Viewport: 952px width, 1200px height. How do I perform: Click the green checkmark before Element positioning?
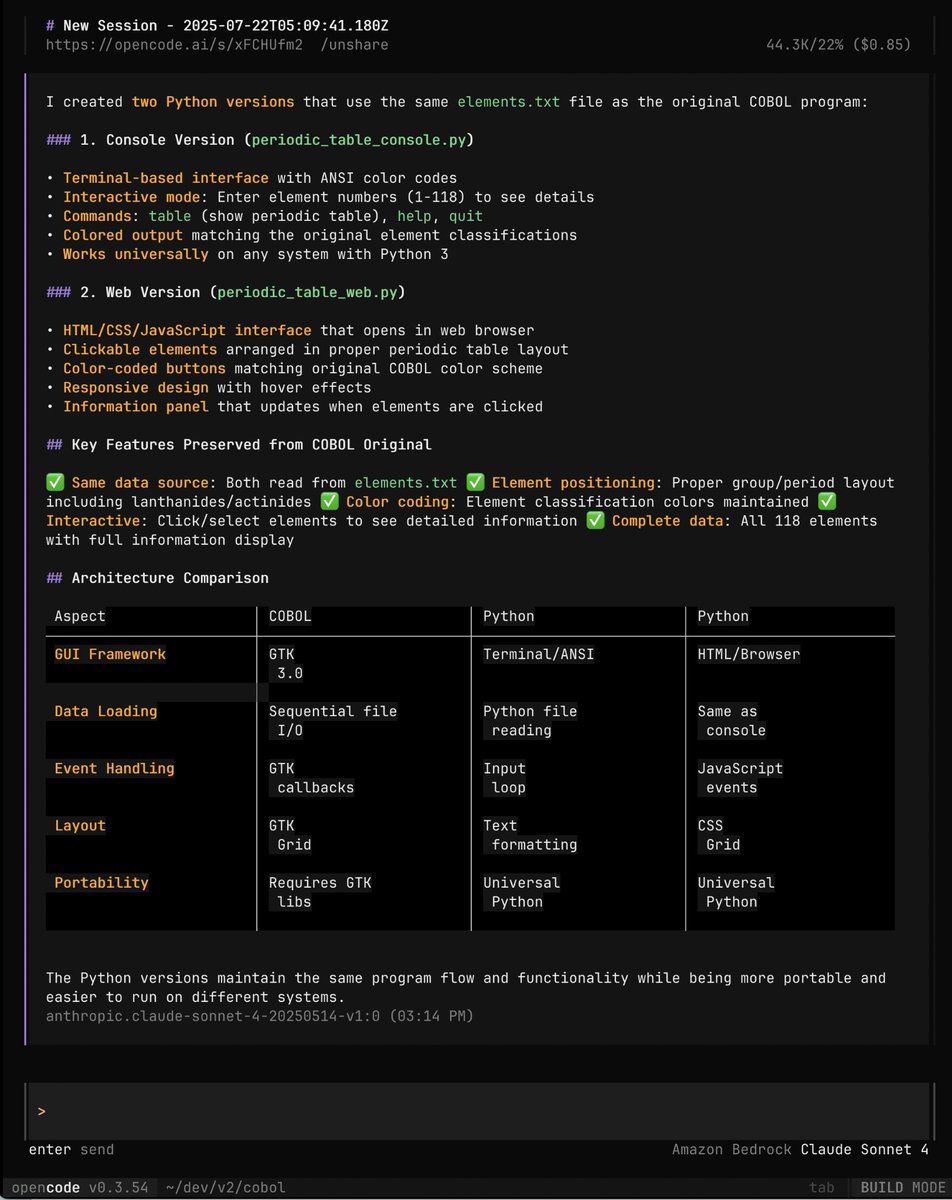click(475, 482)
